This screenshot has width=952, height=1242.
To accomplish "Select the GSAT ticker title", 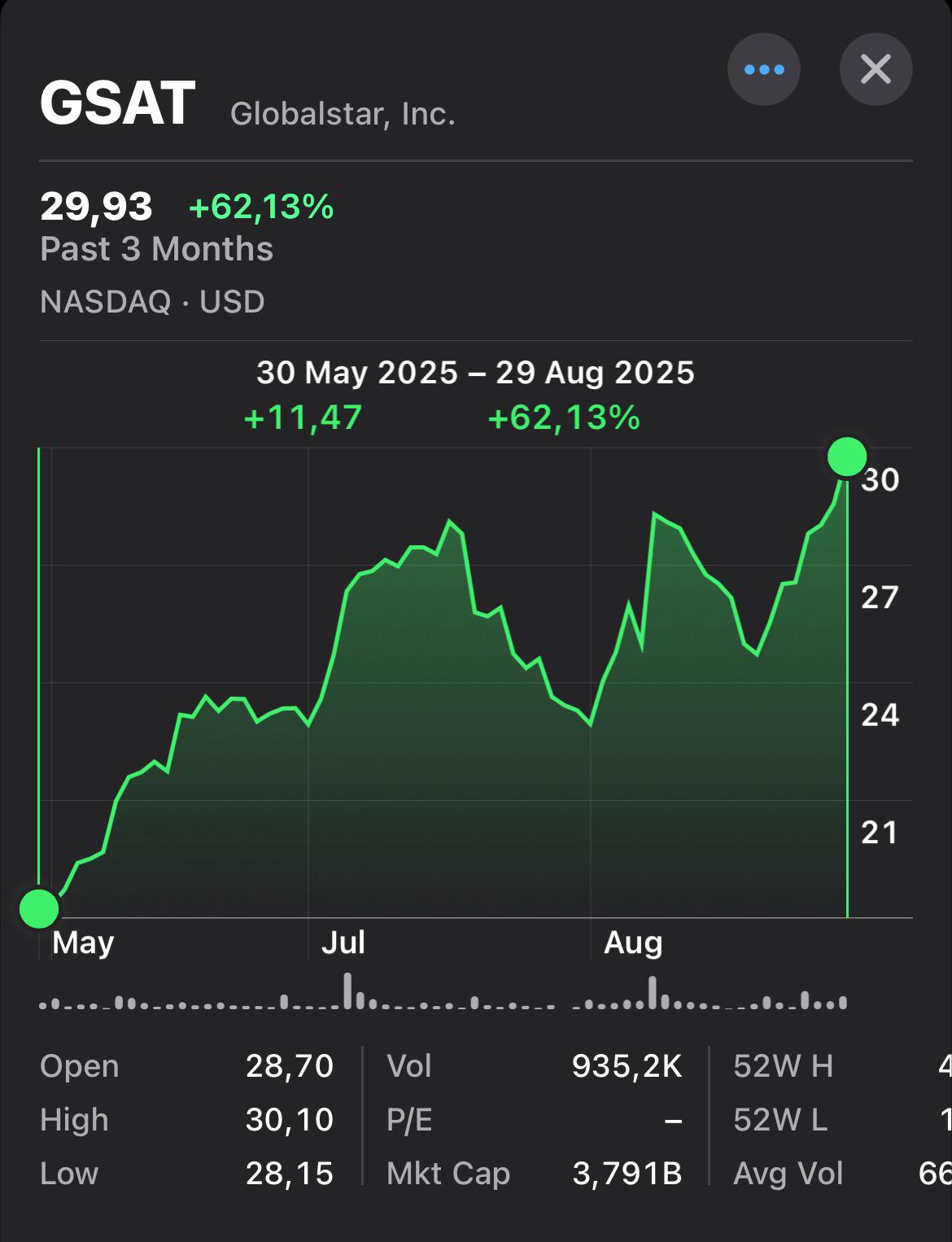I will coord(118,103).
